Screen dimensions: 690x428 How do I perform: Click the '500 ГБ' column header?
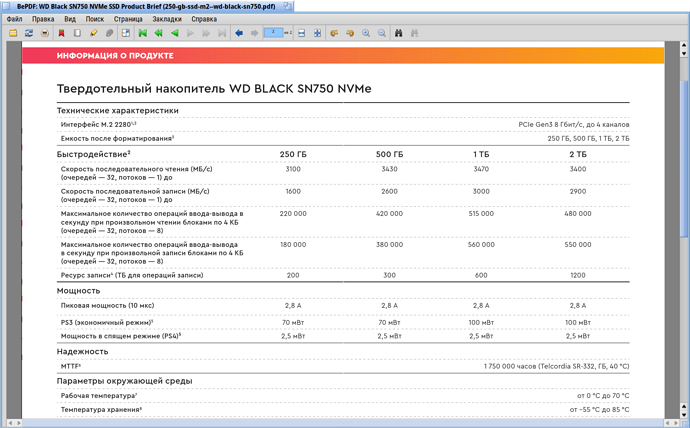(389, 154)
